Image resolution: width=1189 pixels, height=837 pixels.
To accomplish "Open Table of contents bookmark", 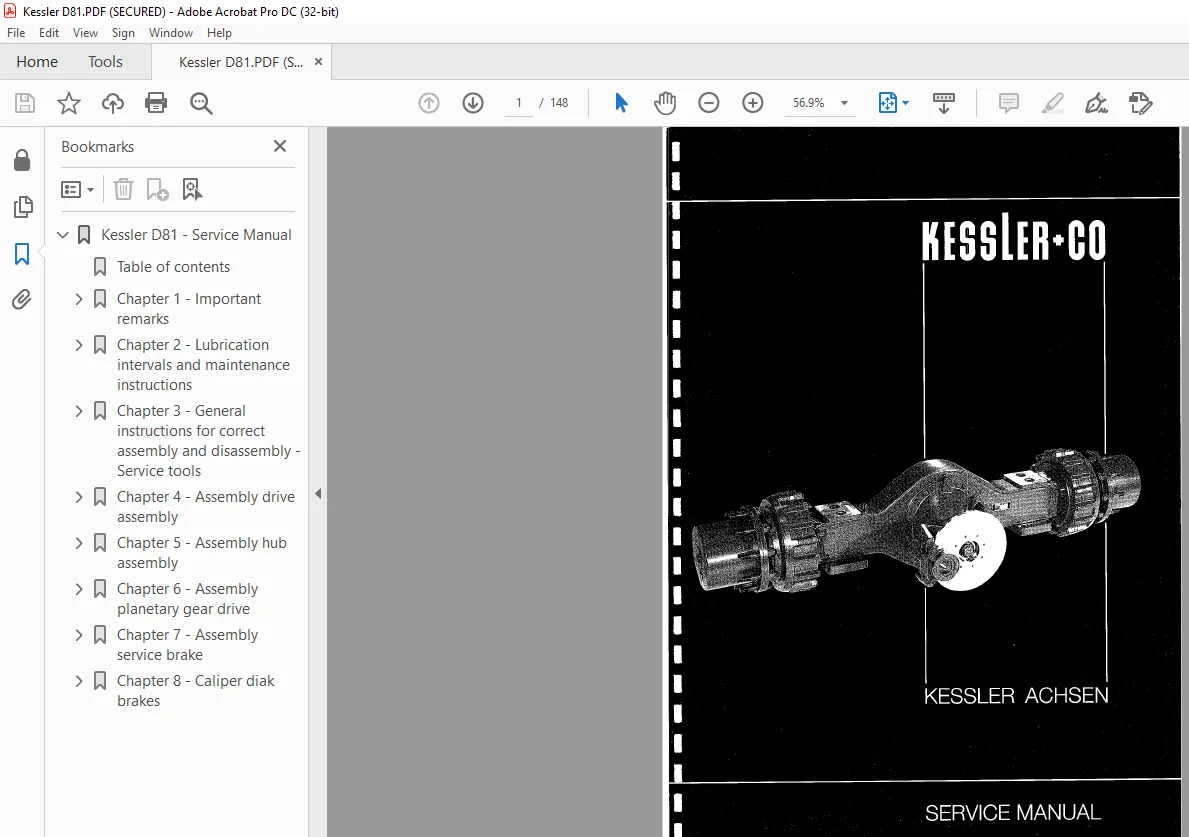I will coord(173,267).
